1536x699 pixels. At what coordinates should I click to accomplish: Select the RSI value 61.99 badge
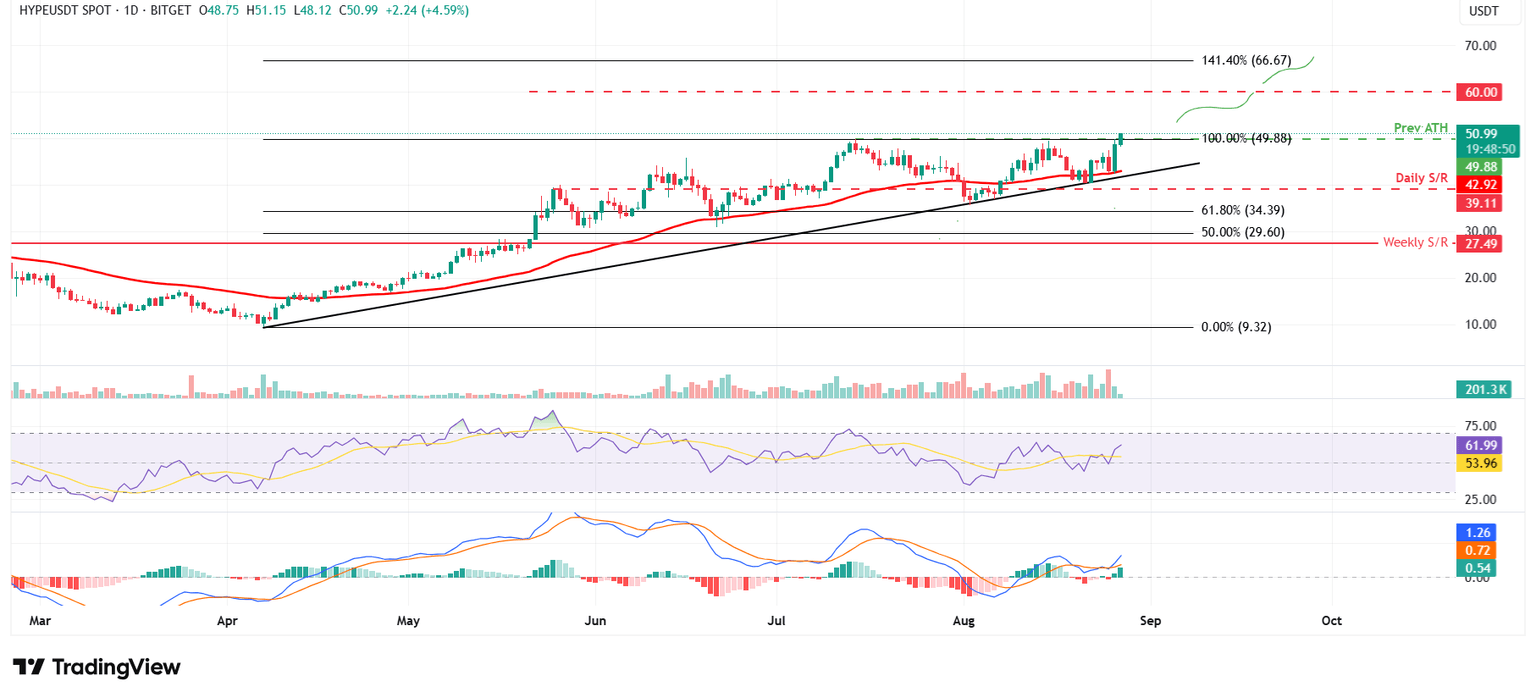point(1478,445)
